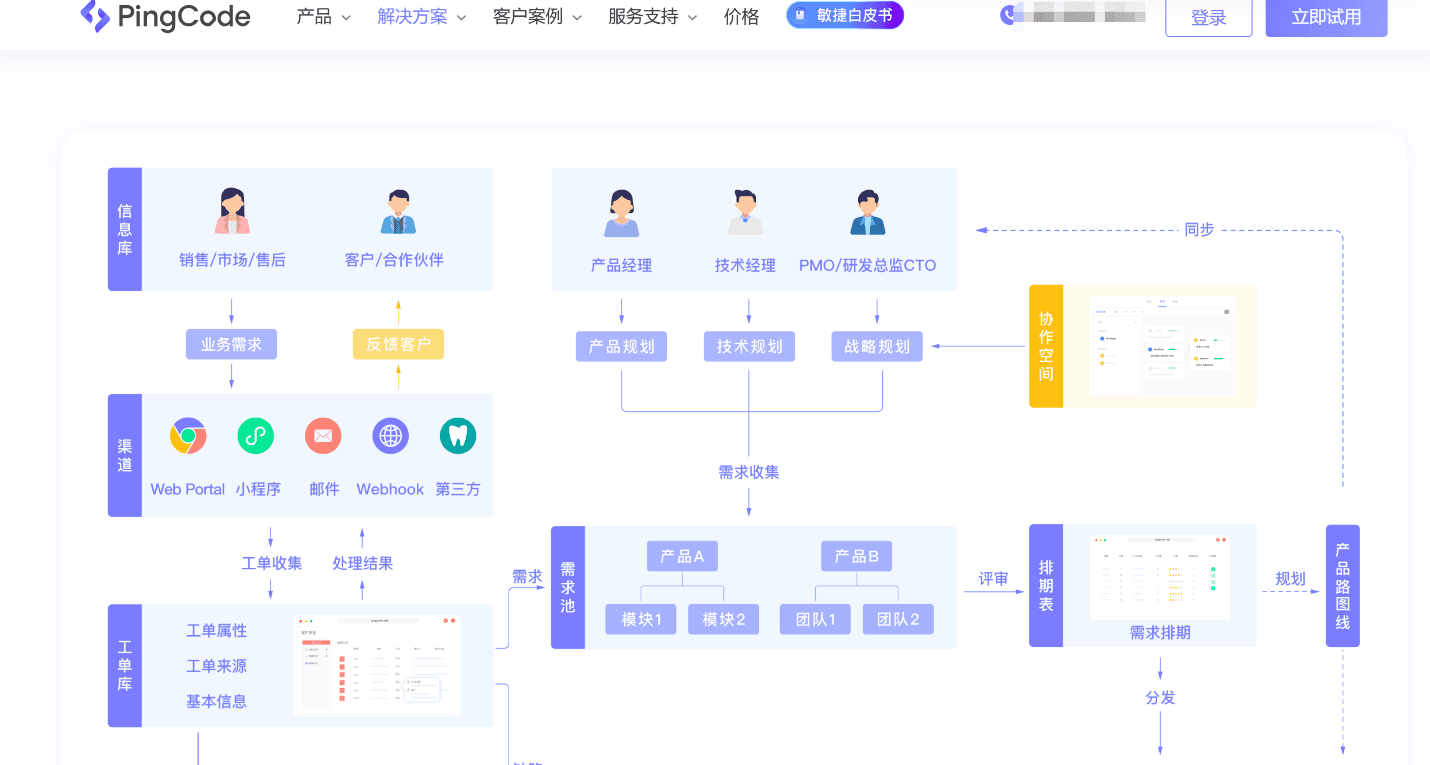The image size is (1430, 765).
Task: Go to the 价格 page
Action: tap(742, 17)
